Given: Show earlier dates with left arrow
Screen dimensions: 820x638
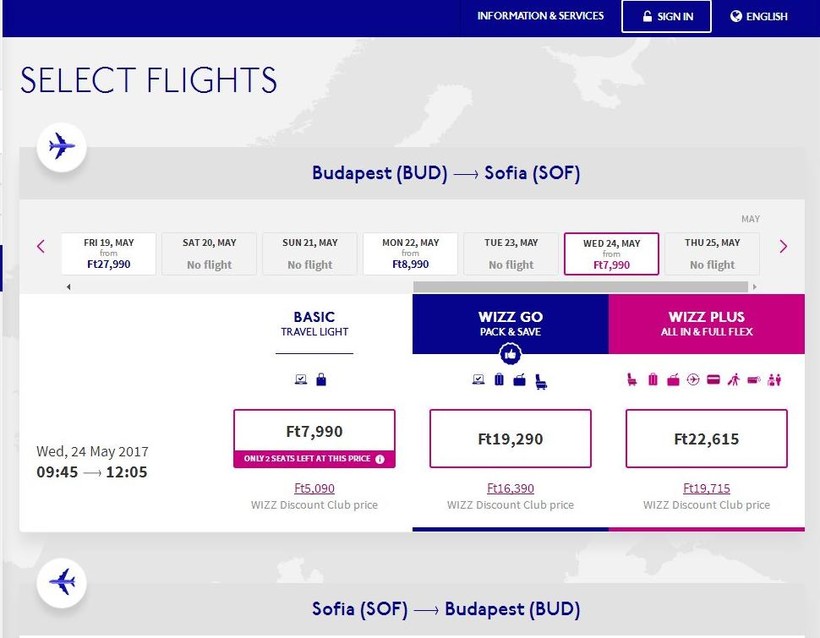Looking at the screenshot, I should point(41,246).
